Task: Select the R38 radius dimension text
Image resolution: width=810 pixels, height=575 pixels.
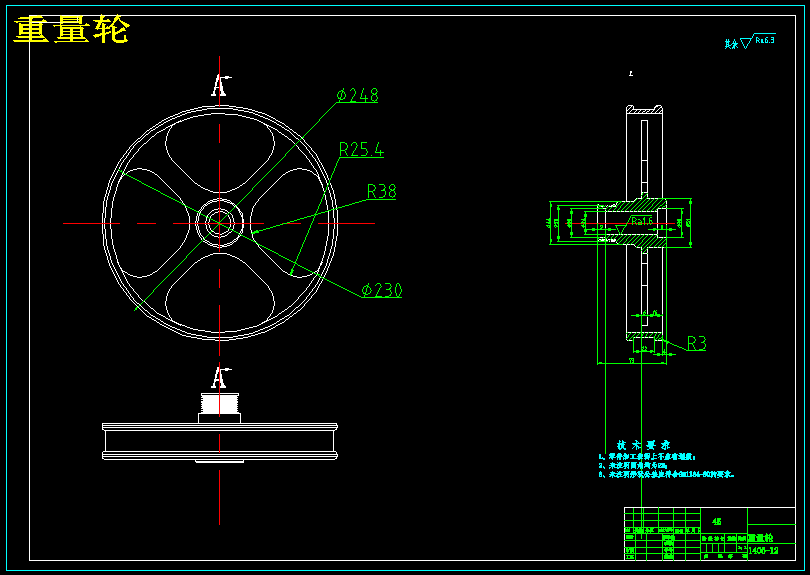Action: 381,192
